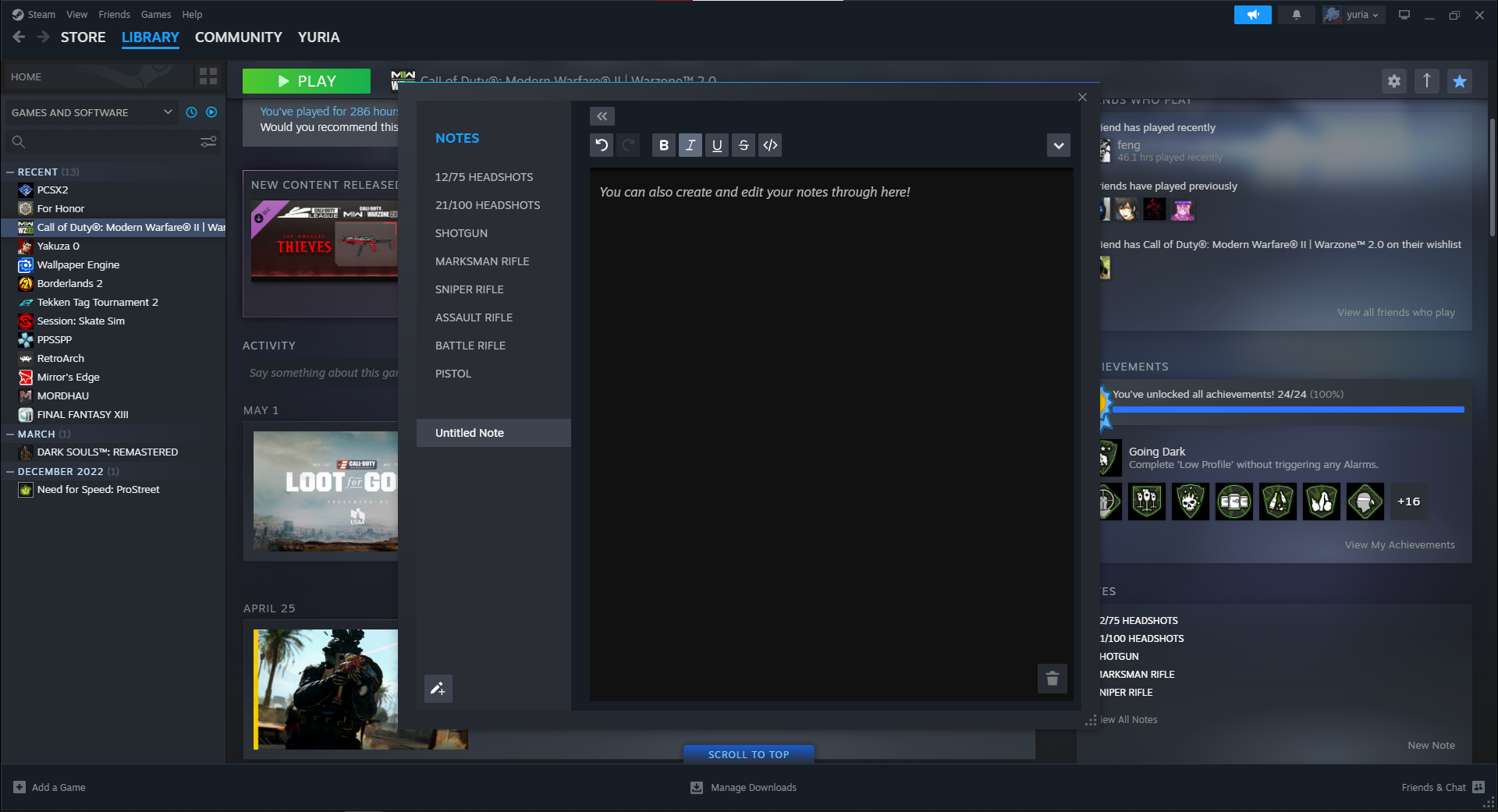This screenshot has height=812, width=1498.
Task: Create a new note with pencil-plus icon
Action: point(438,689)
